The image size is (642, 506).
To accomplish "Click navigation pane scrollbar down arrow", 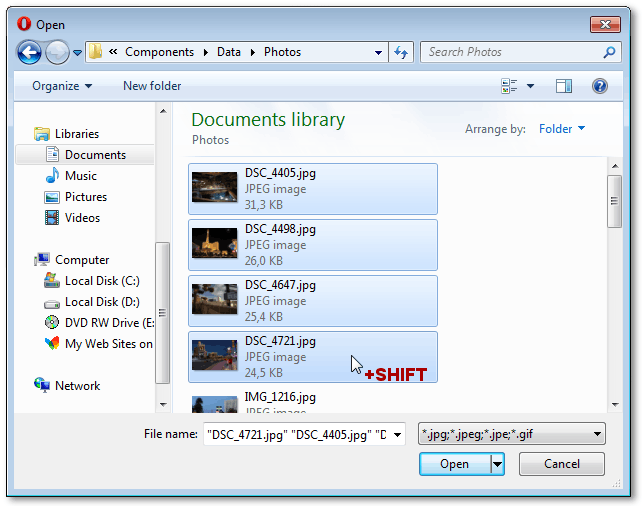I will [163, 404].
